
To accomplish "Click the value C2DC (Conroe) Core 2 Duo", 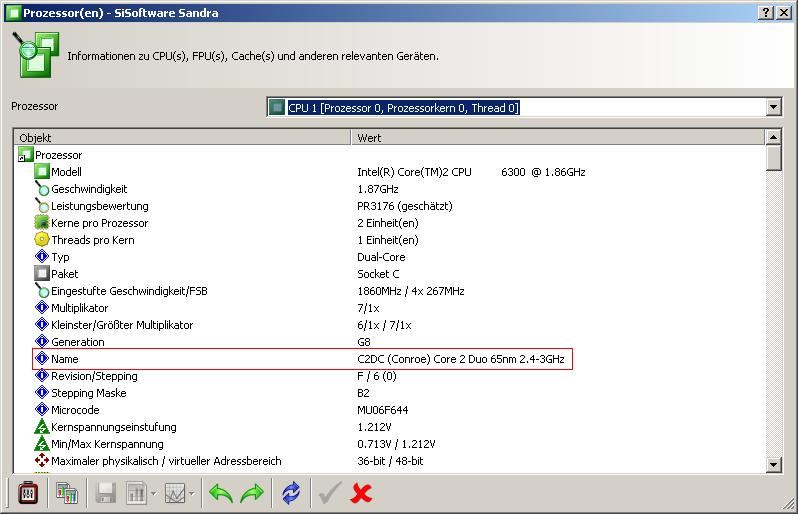I will 461,359.
